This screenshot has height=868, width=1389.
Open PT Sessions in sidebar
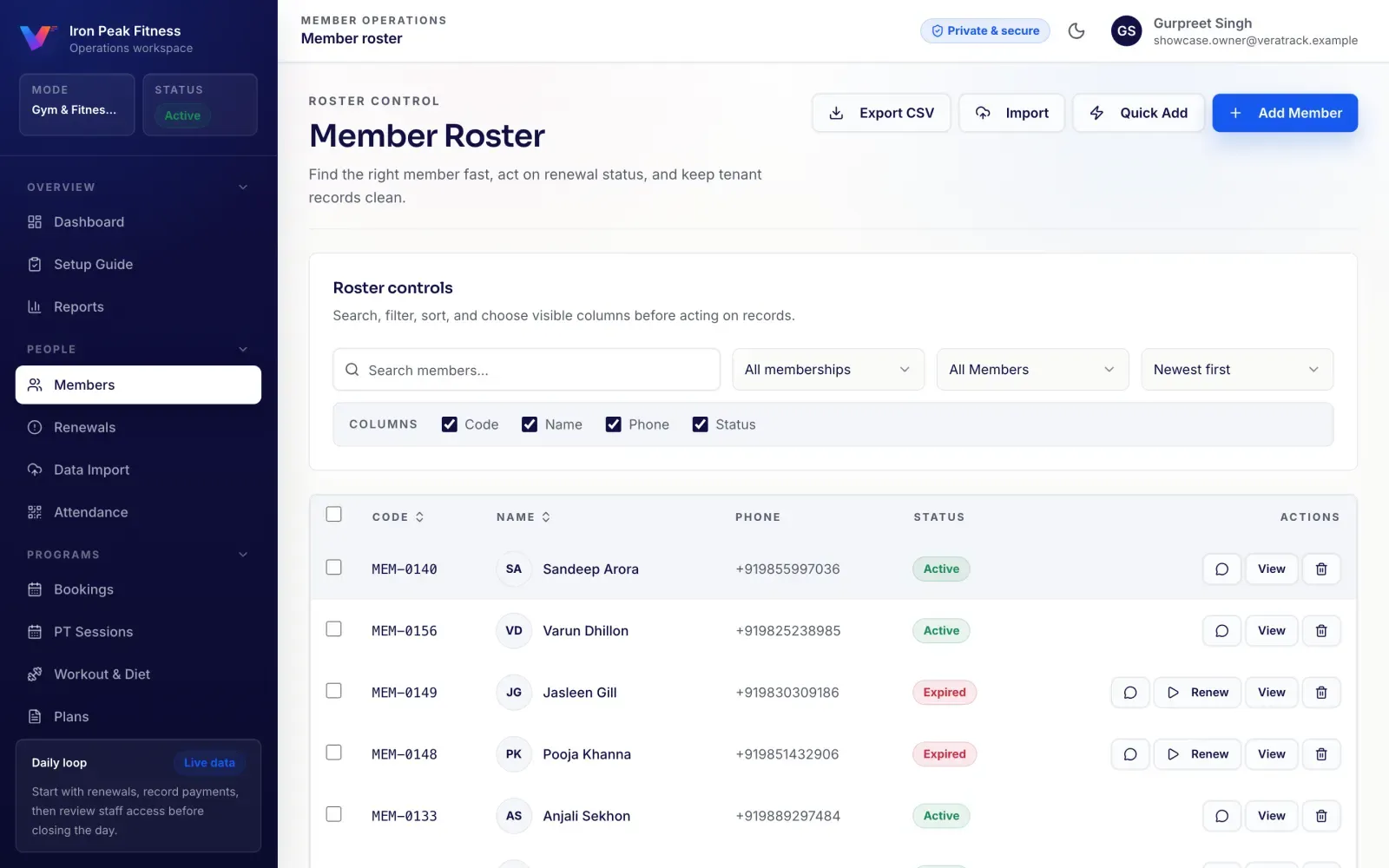pyautogui.click(x=138, y=632)
